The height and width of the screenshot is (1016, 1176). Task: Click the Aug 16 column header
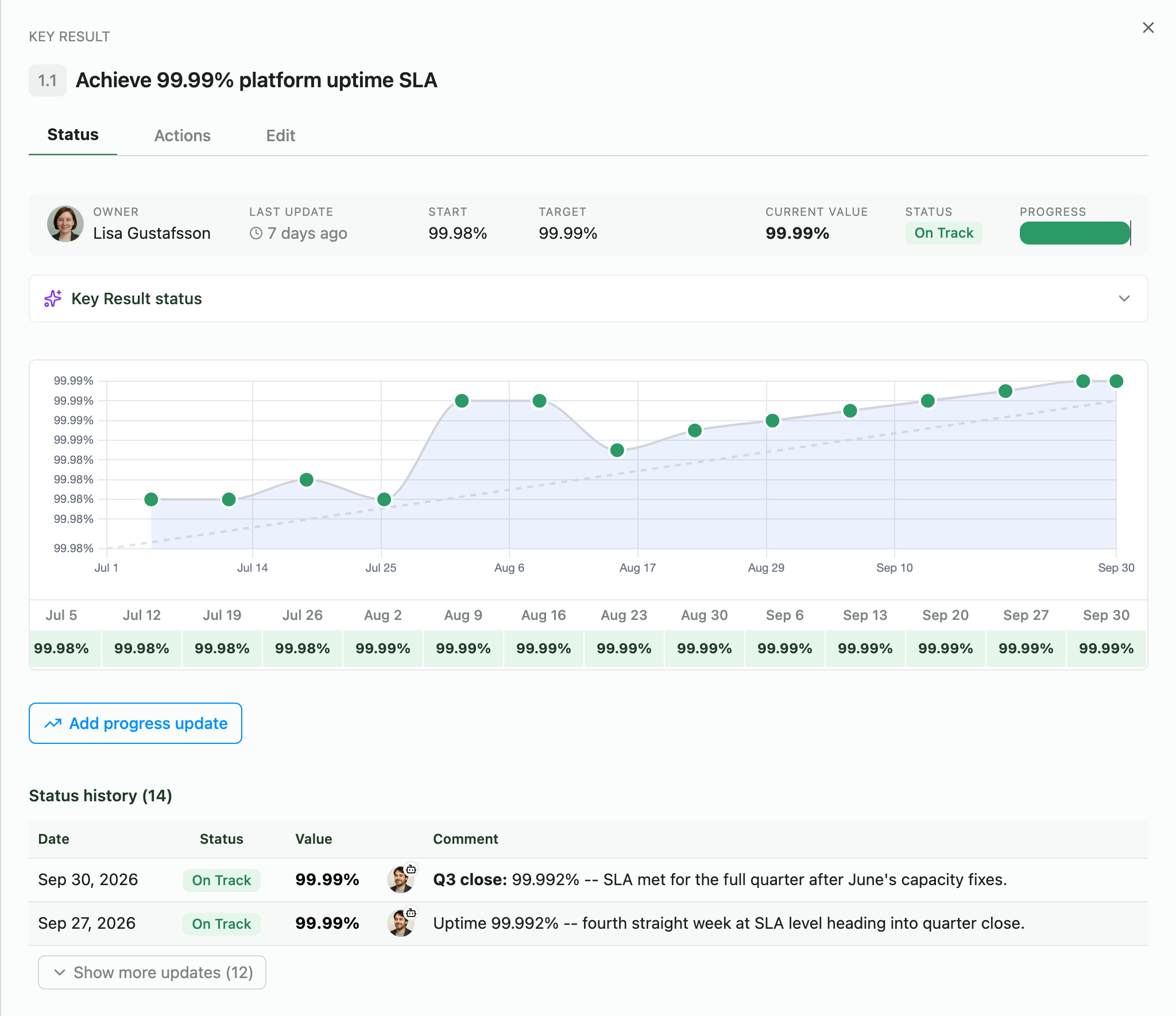click(544, 615)
